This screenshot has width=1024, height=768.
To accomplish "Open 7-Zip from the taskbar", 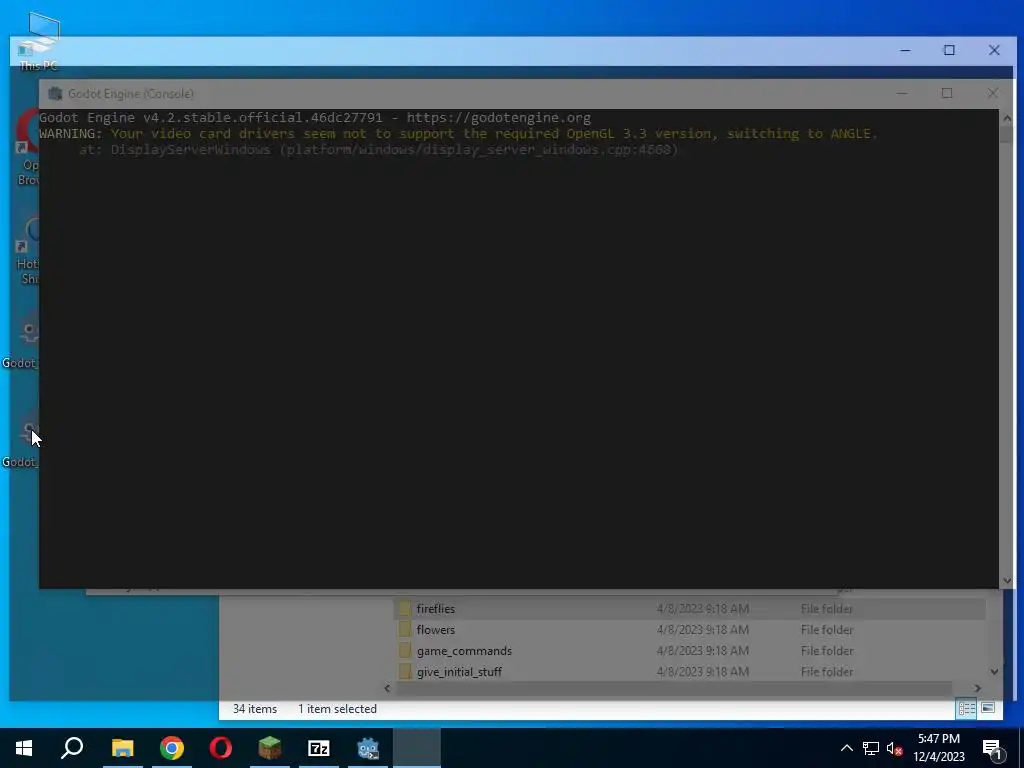I will pyautogui.click(x=319, y=748).
